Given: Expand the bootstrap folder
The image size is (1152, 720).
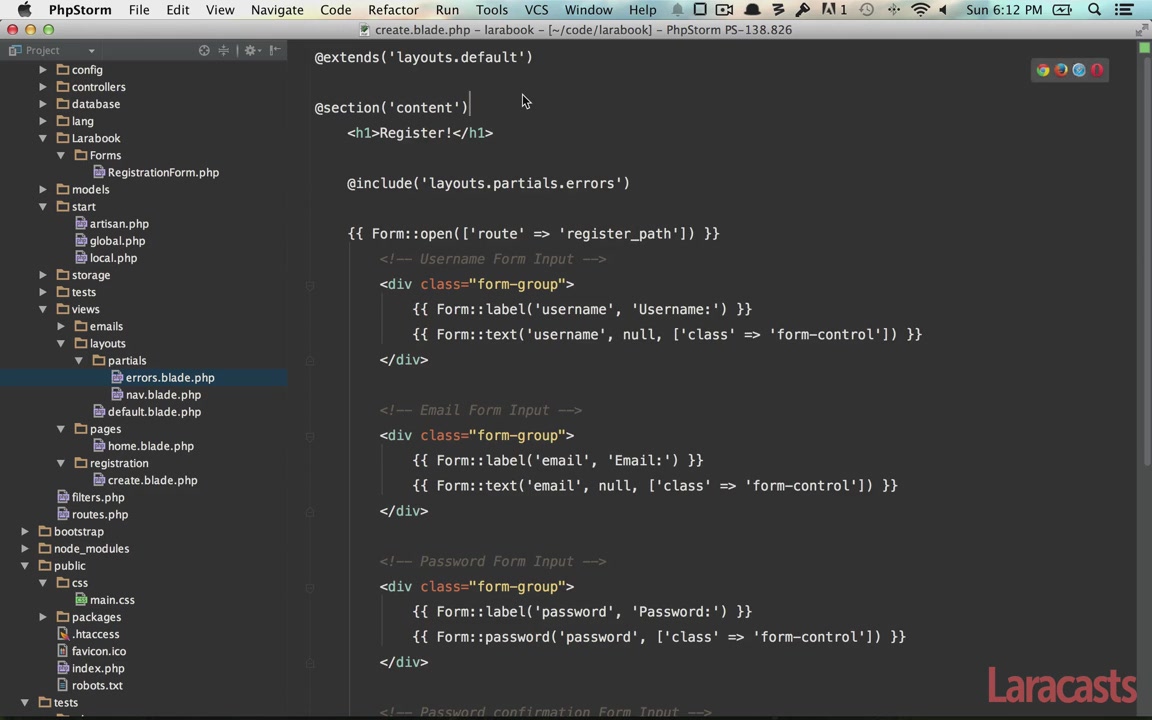Looking at the screenshot, I should (x=25, y=532).
